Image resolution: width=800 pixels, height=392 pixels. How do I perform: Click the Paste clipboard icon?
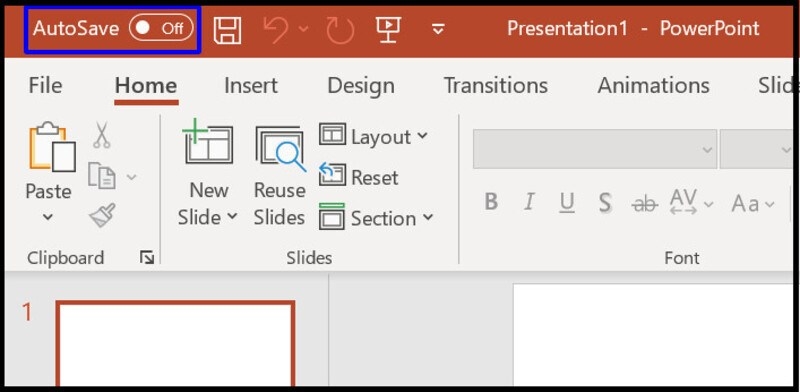(52, 148)
